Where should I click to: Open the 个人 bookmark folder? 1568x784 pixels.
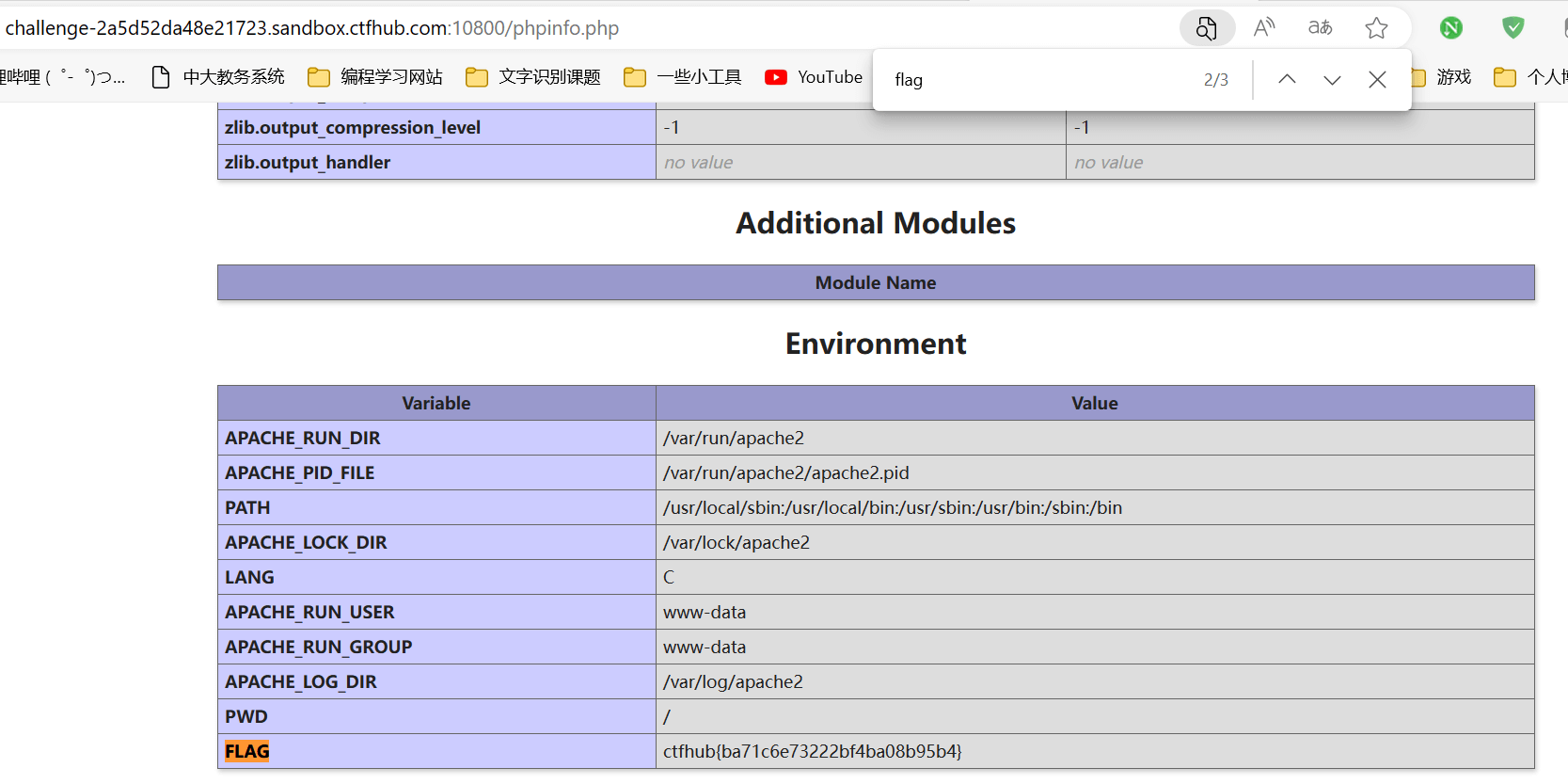pos(1531,77)
